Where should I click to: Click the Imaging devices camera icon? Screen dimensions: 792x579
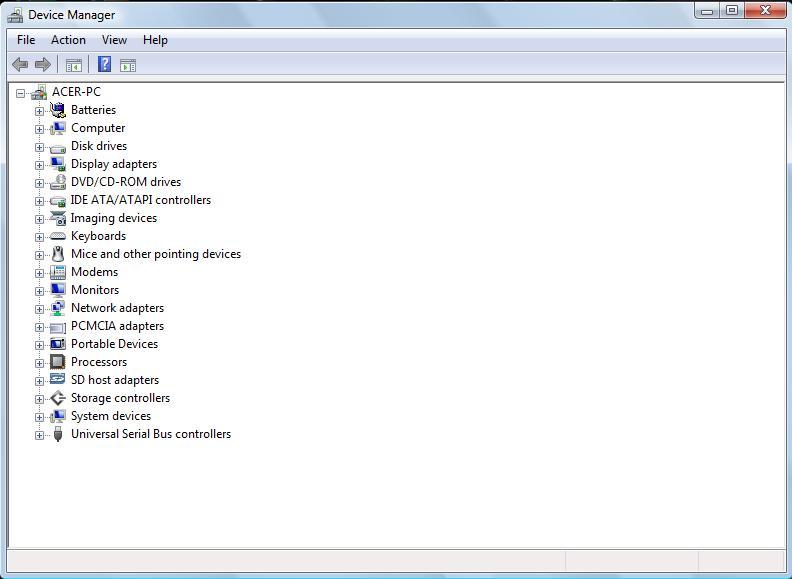58,218
